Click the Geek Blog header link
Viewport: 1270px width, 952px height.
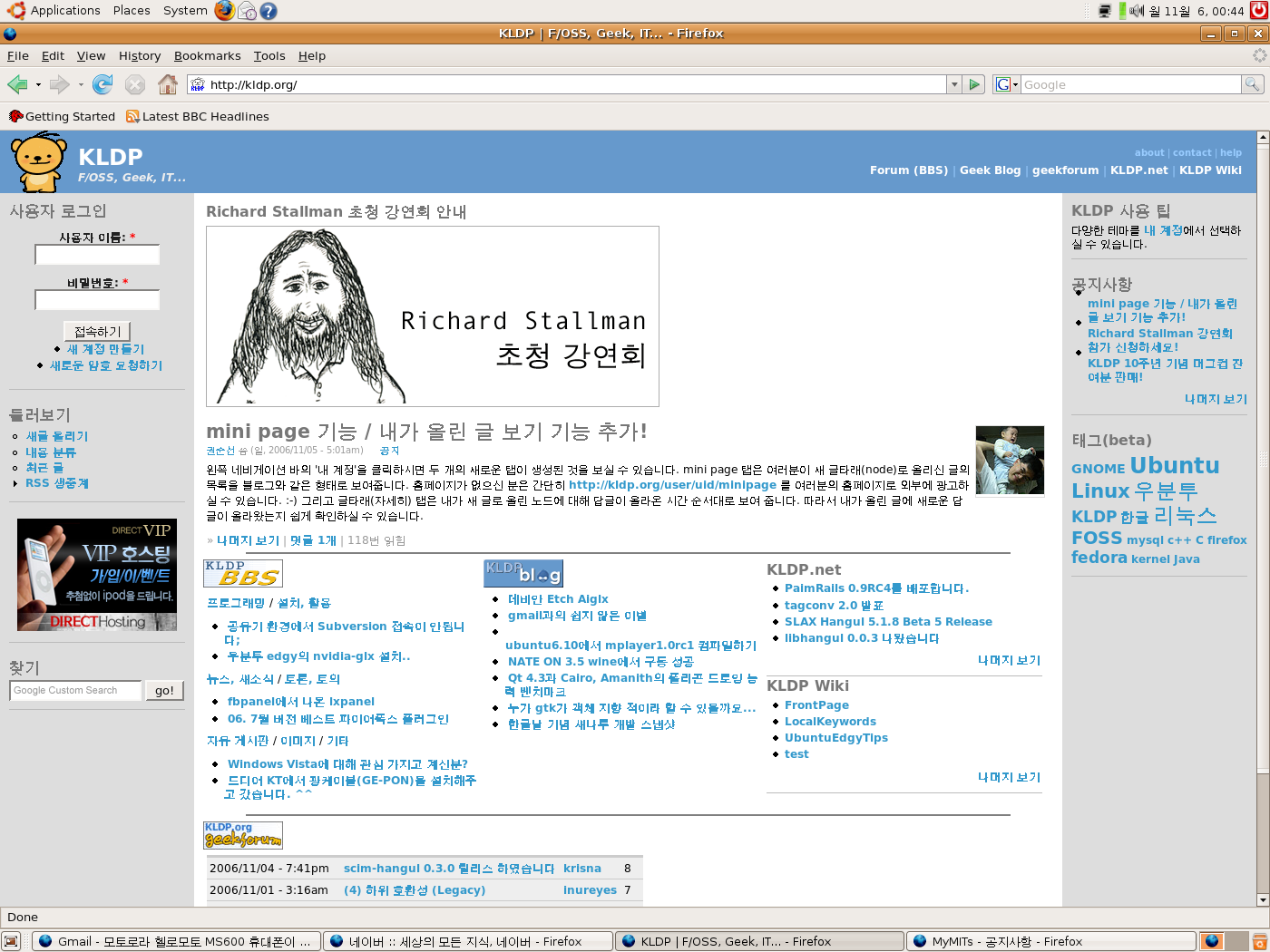pos(990,170)
